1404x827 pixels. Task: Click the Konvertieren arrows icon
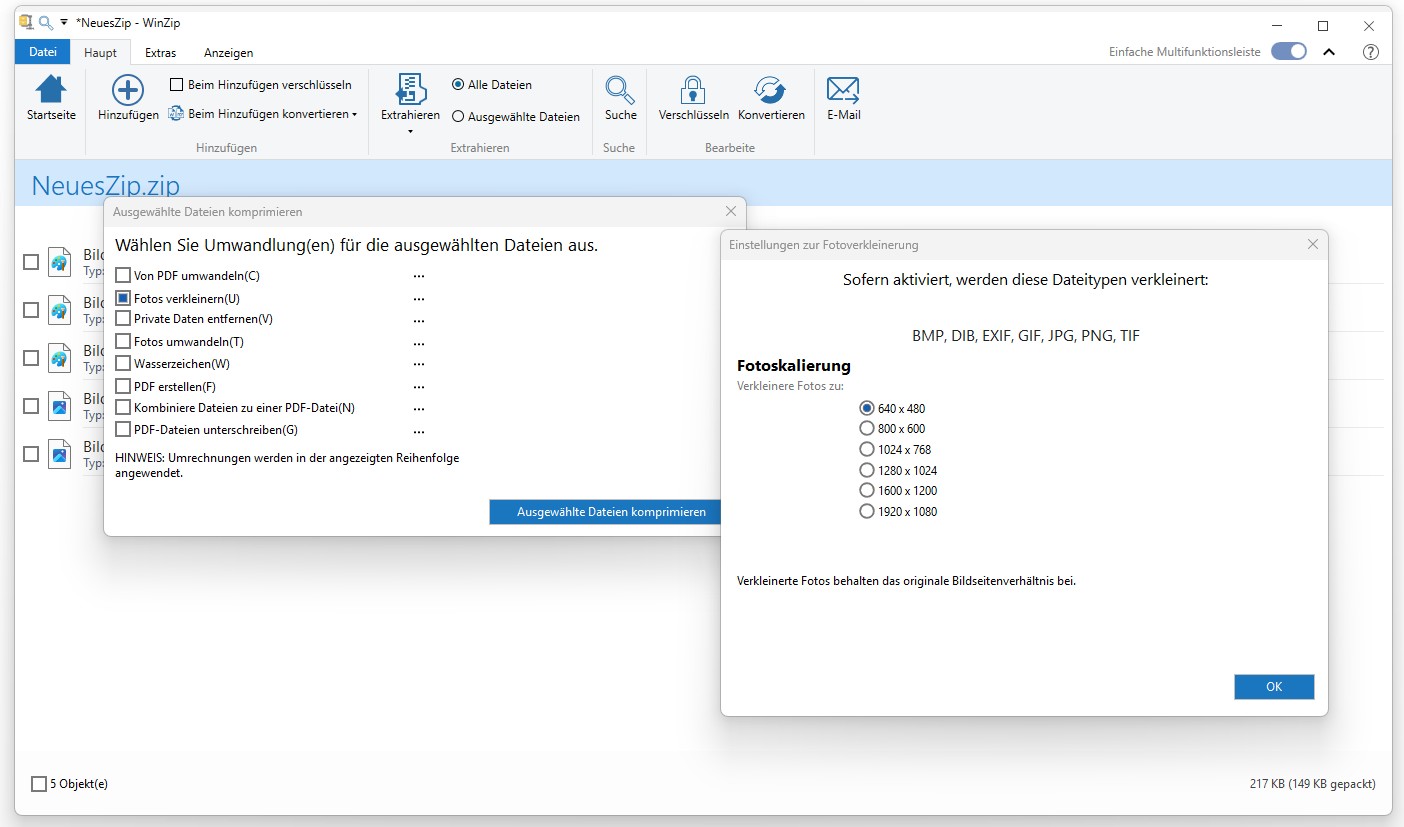770,90
